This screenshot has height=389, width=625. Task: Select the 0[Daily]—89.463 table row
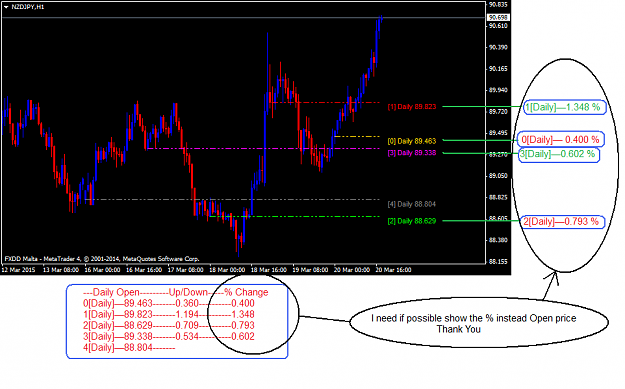tap(169, 303)
